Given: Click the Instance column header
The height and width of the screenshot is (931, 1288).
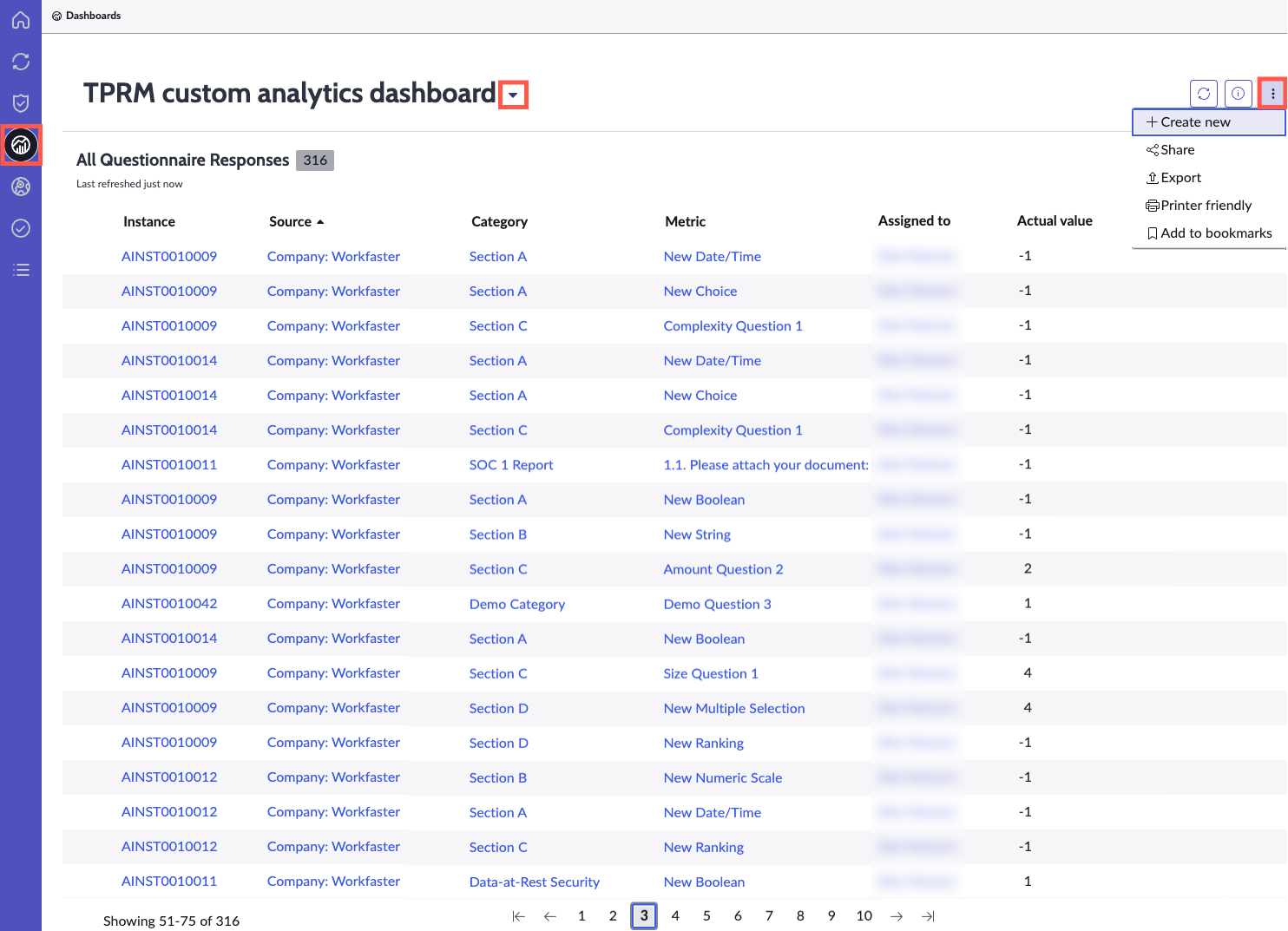Looking at the screenshot, I should click(149, 222).
